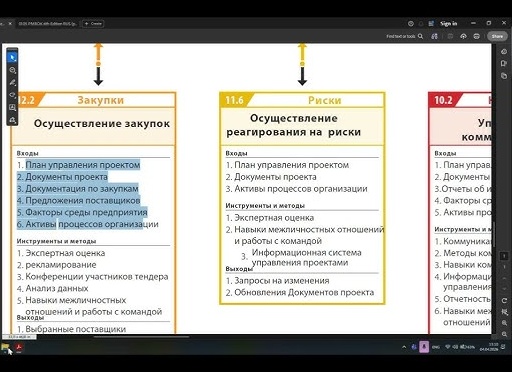Pick the Zoom tool in quick toolbar
The image size is (512, 372).
point(12,70)
